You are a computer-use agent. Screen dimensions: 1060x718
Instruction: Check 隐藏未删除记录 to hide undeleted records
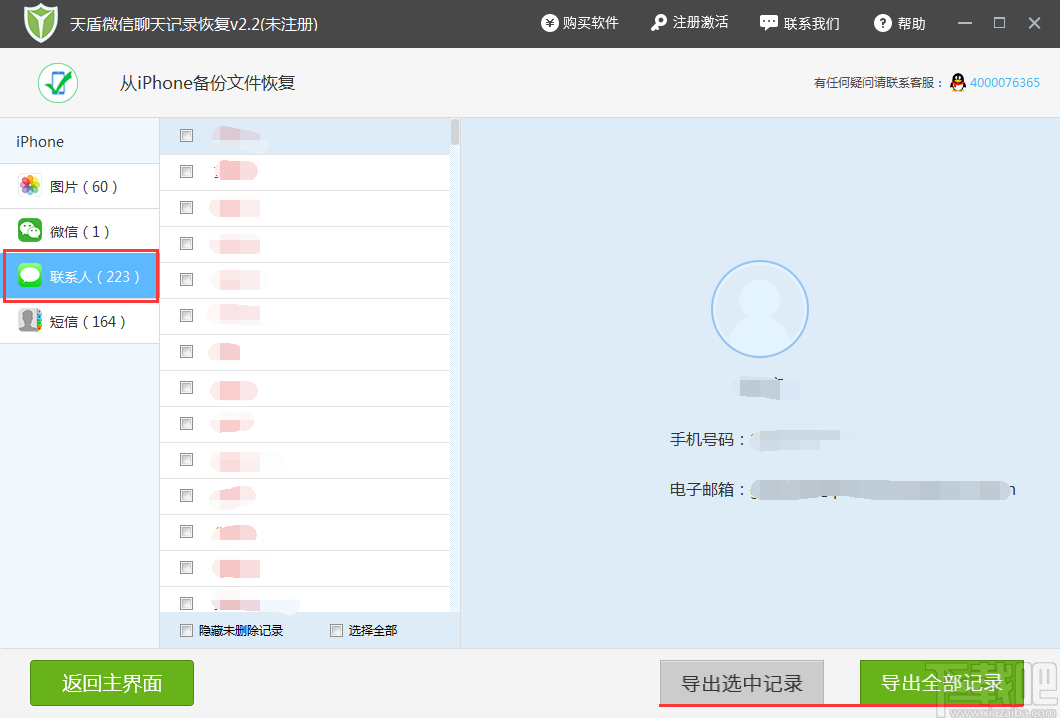186,630
